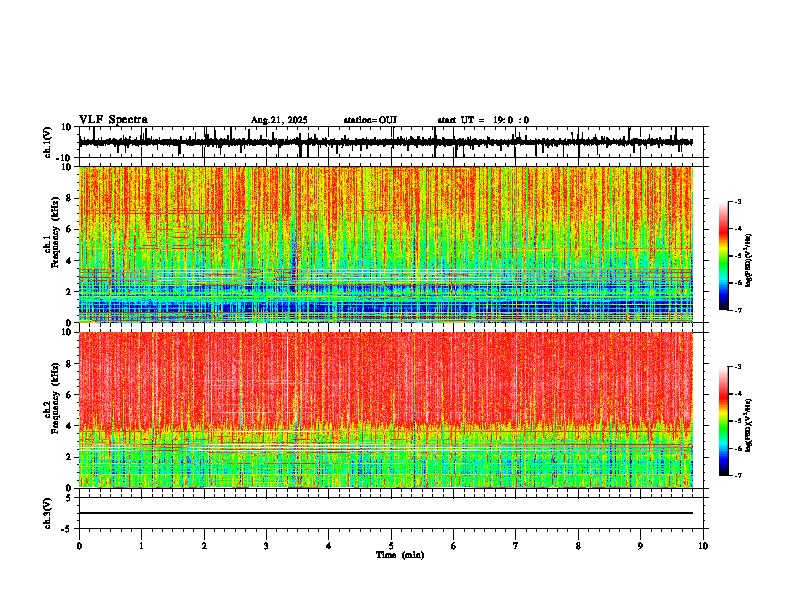The height and width of the screenshot is (612, 792).
Task: Click the "6" kHz tick on ch.2 frequency axis
Action: pos(69,395)
